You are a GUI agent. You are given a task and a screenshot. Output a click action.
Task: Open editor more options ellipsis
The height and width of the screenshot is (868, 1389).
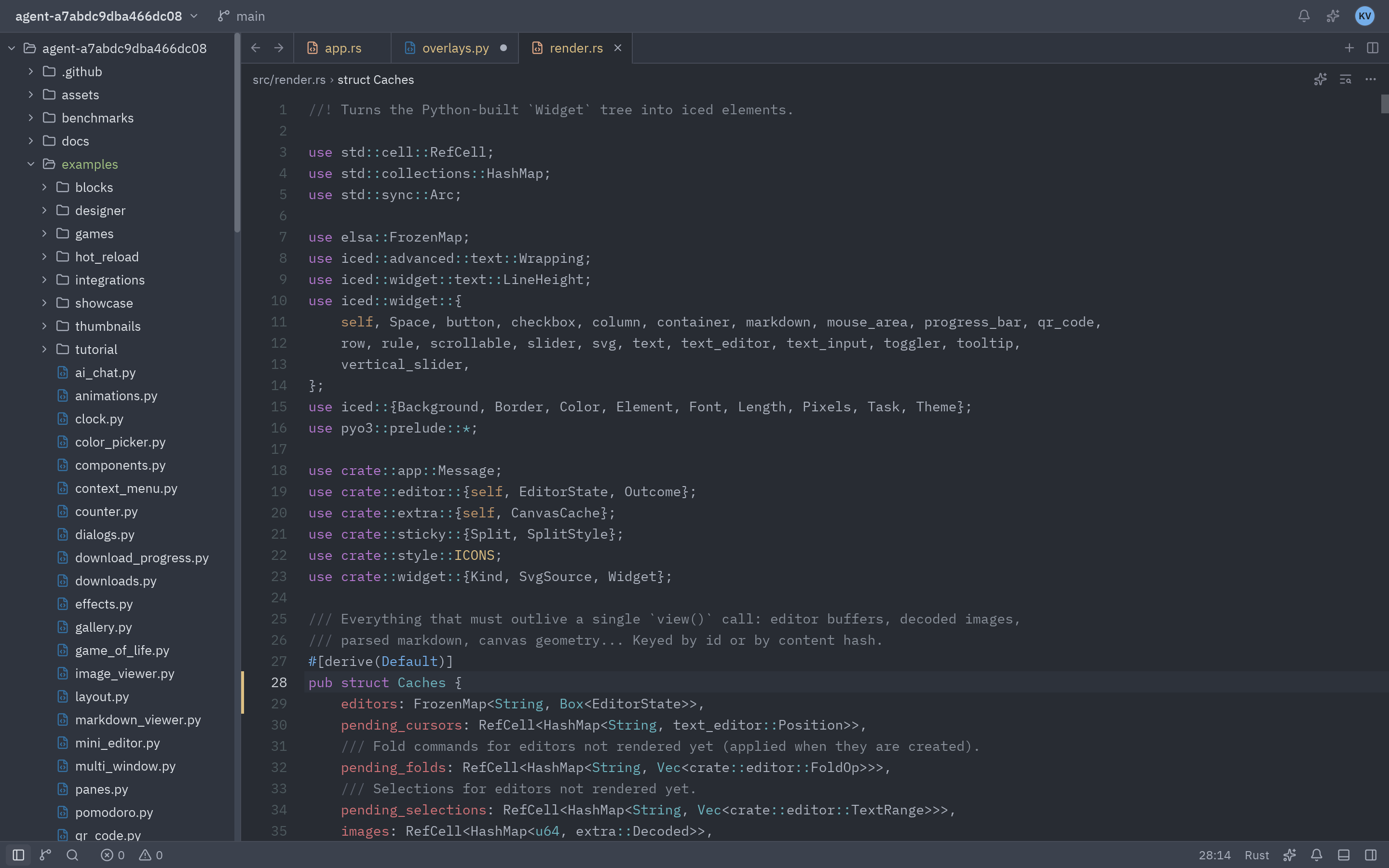(1371, 79)
